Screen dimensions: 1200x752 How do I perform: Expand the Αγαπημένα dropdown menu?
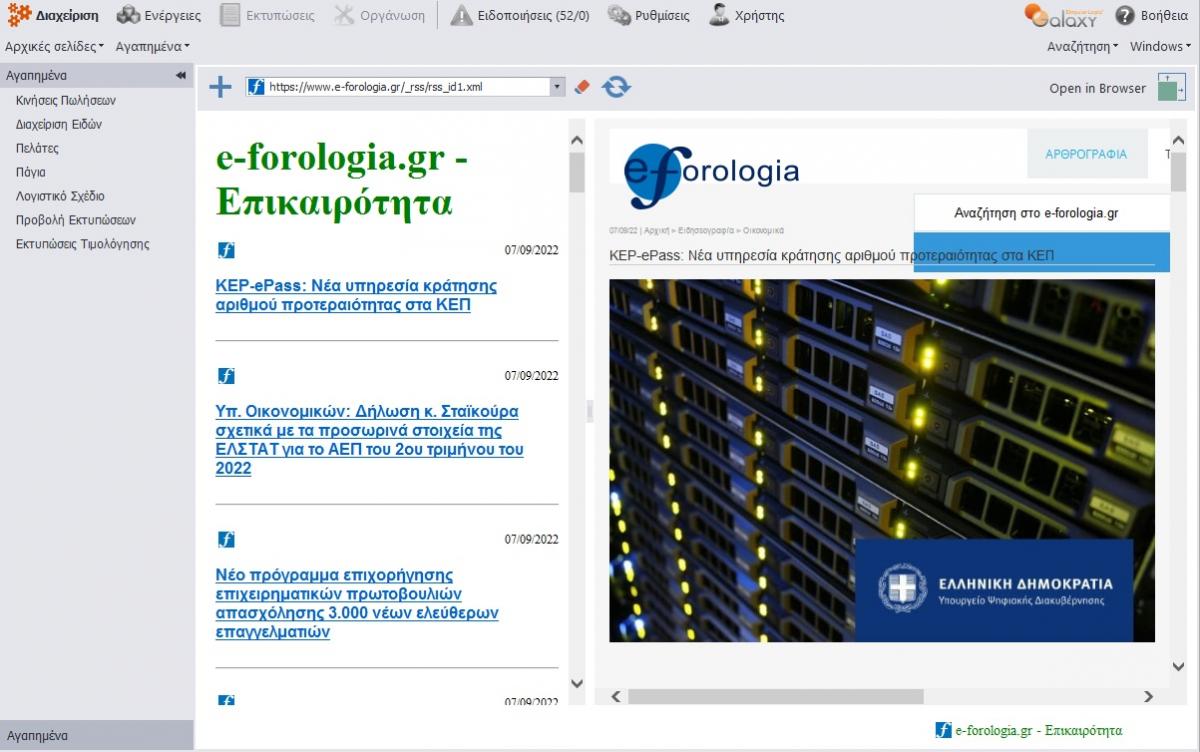click(152, 46)
